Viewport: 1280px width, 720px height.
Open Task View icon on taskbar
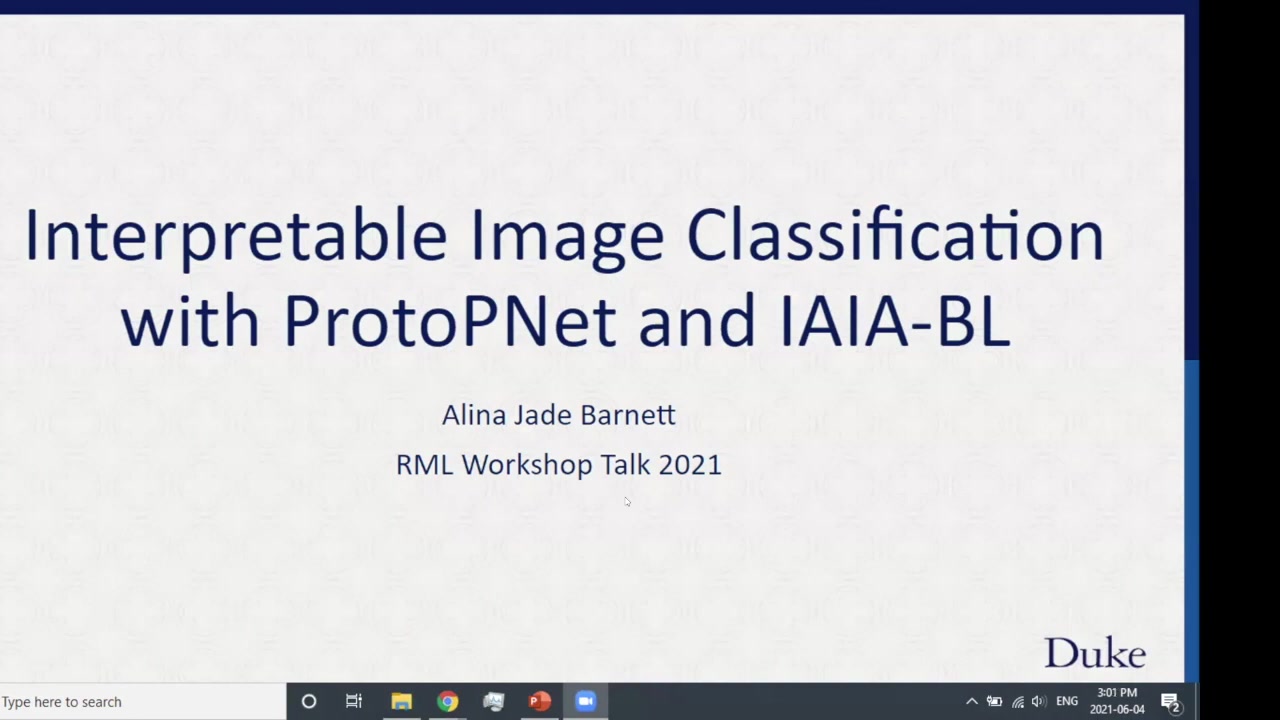(354, 702)
